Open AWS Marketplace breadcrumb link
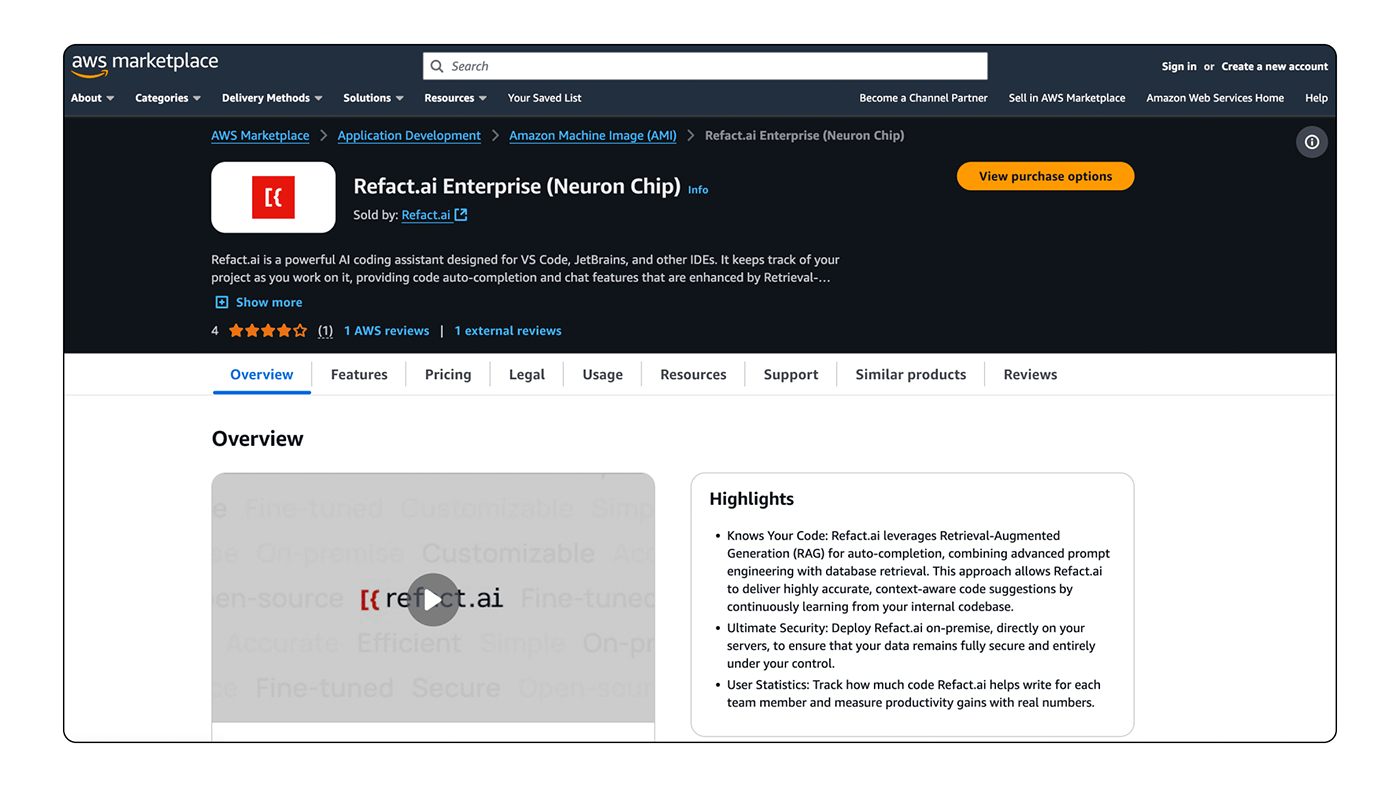 [260, 135]
